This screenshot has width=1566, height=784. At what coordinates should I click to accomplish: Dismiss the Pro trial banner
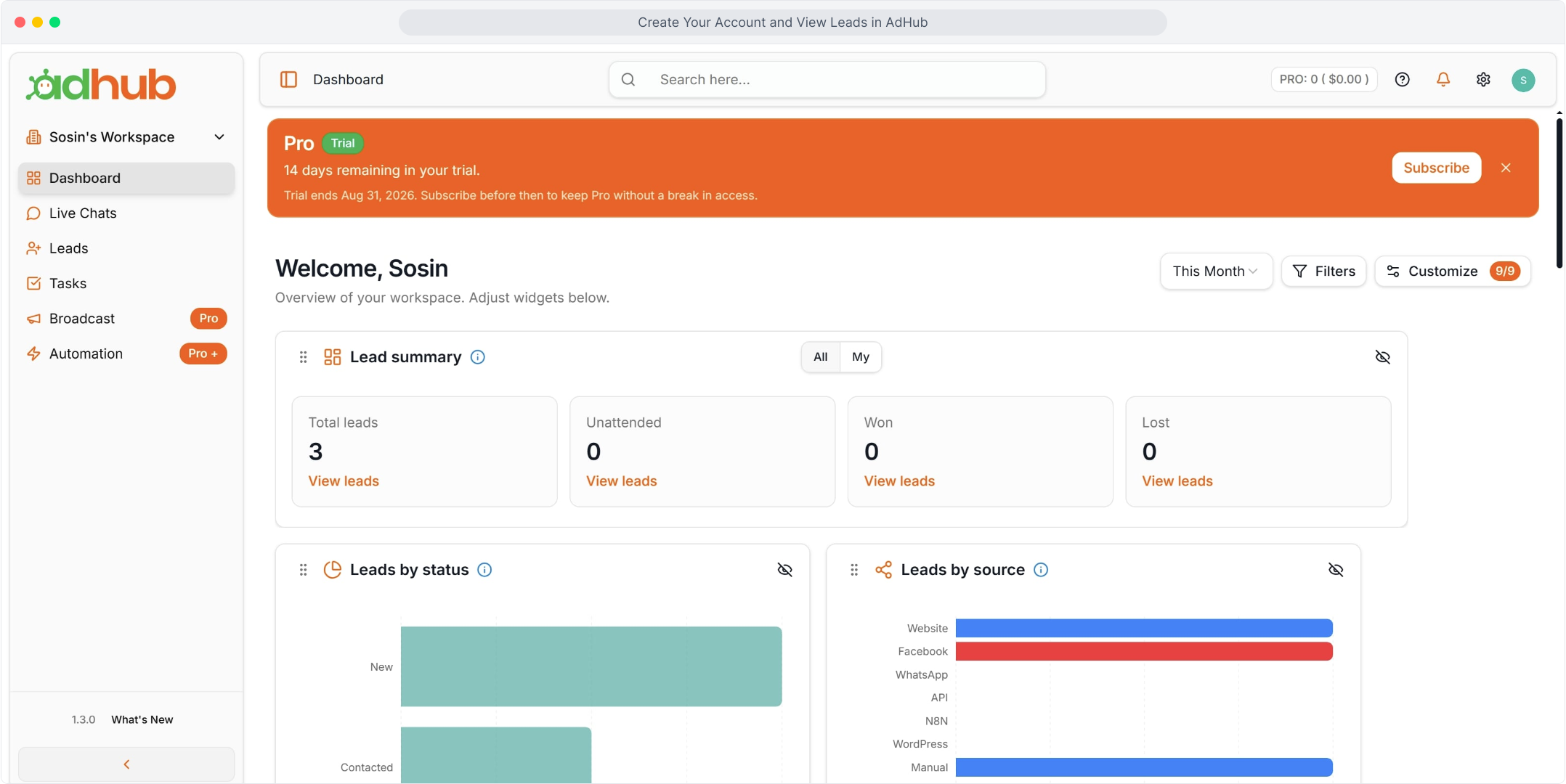pyautogui.click(x=1506, y=168)
